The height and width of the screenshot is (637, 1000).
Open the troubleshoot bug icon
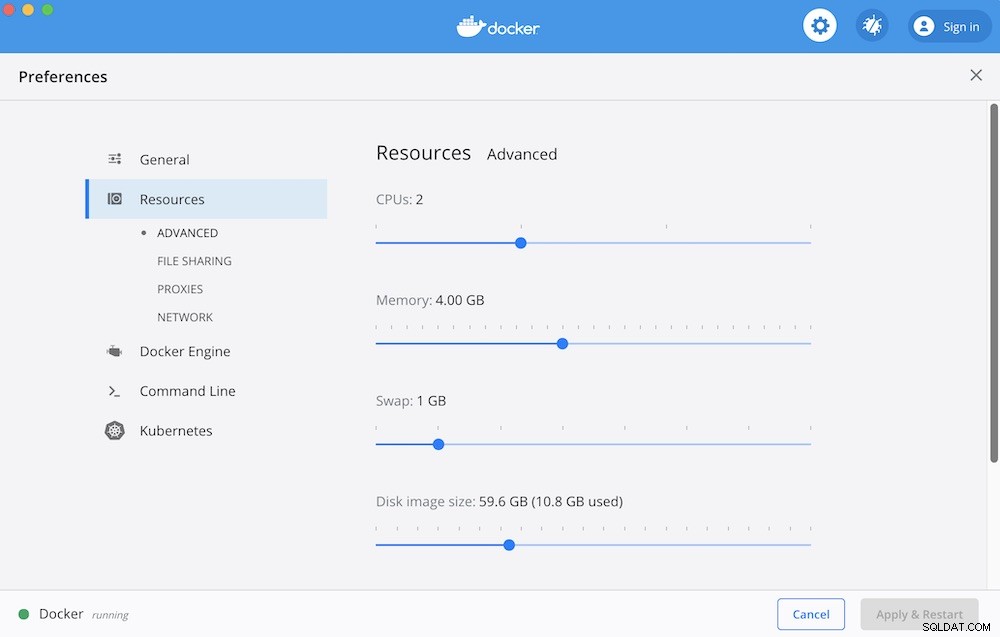pyautogui.click(x=872, y=26)
